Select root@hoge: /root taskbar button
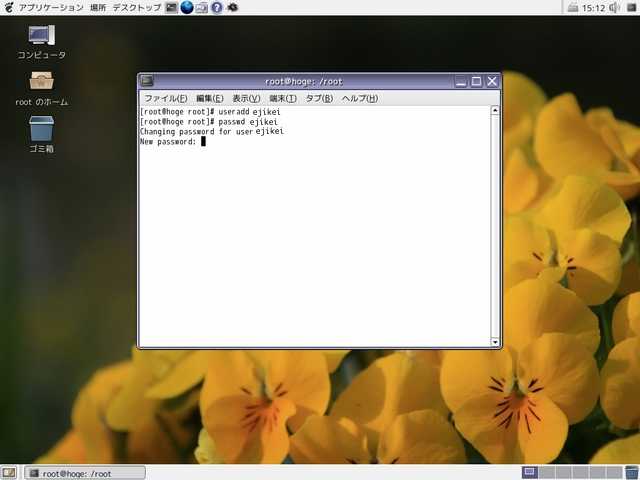Image resolution: width=640 pixels, height=480 pixels. click(84, 473)
